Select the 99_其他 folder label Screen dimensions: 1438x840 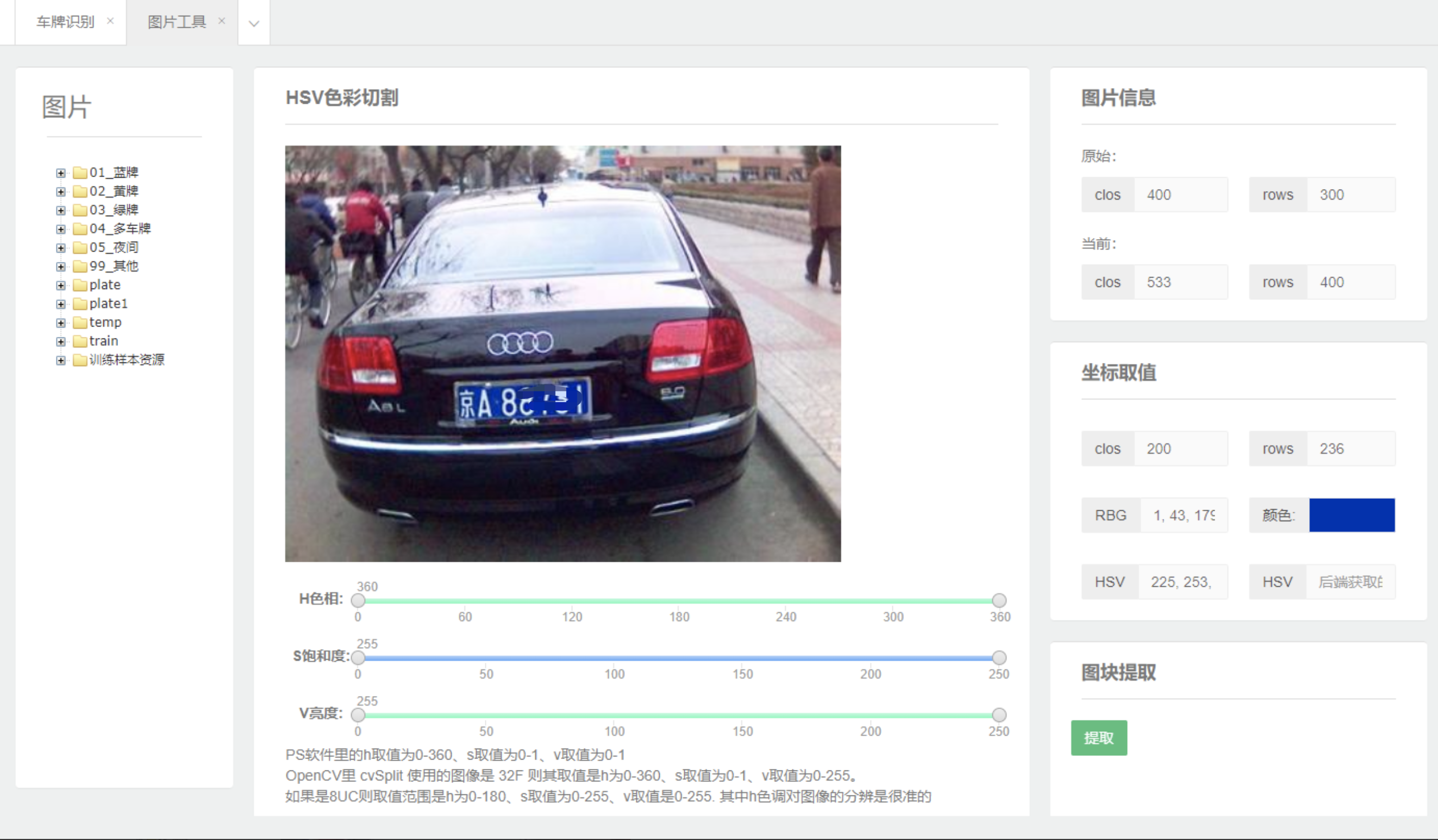coord(114,266)
